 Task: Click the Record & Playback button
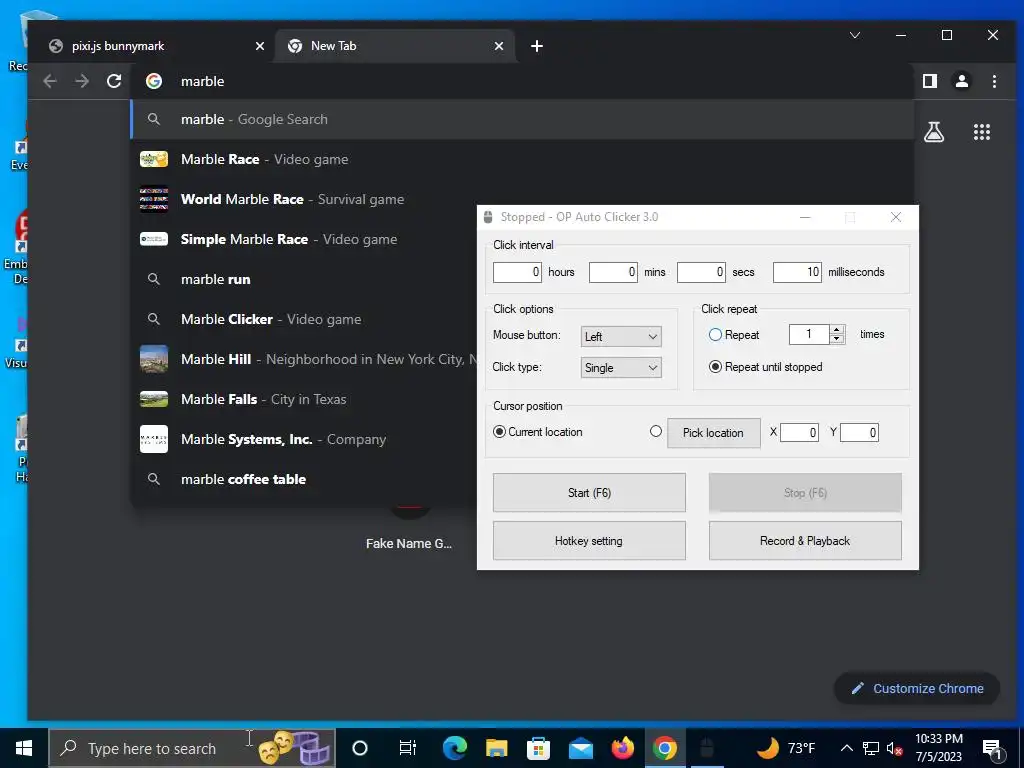[x=805, y=541]
